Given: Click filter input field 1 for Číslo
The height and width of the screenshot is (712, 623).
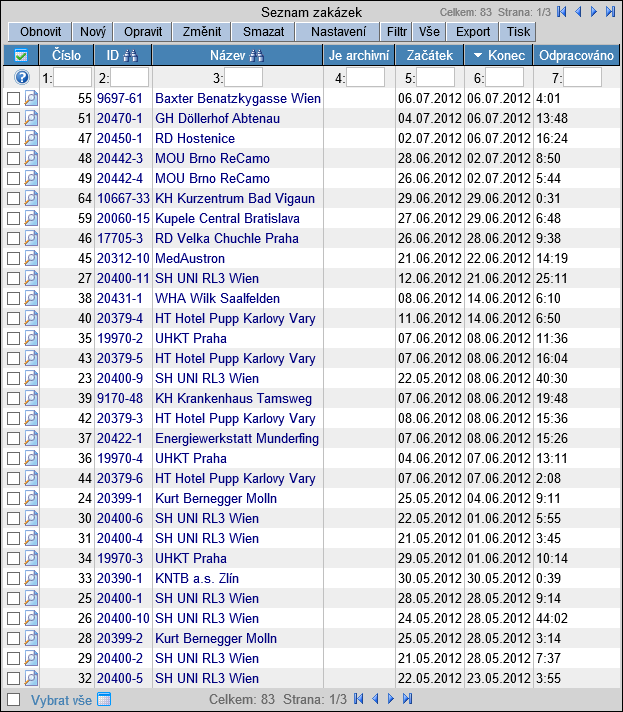Looking at the screenshot, I should tap(72, 78).
